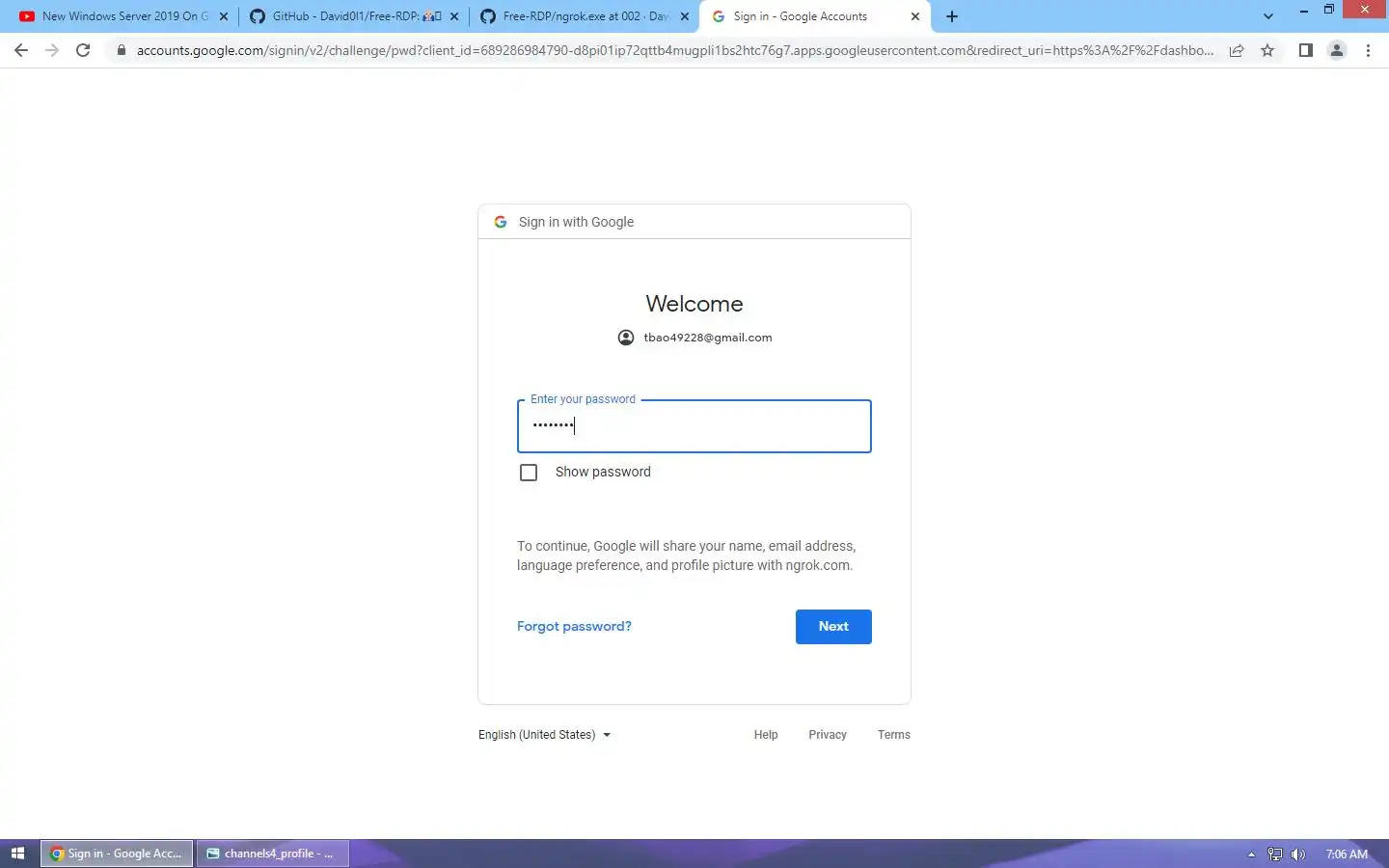Viewport: 1389px width, 868px height.
Task: Click the Google logo in sign-in header
Action: tap(501, 222)
